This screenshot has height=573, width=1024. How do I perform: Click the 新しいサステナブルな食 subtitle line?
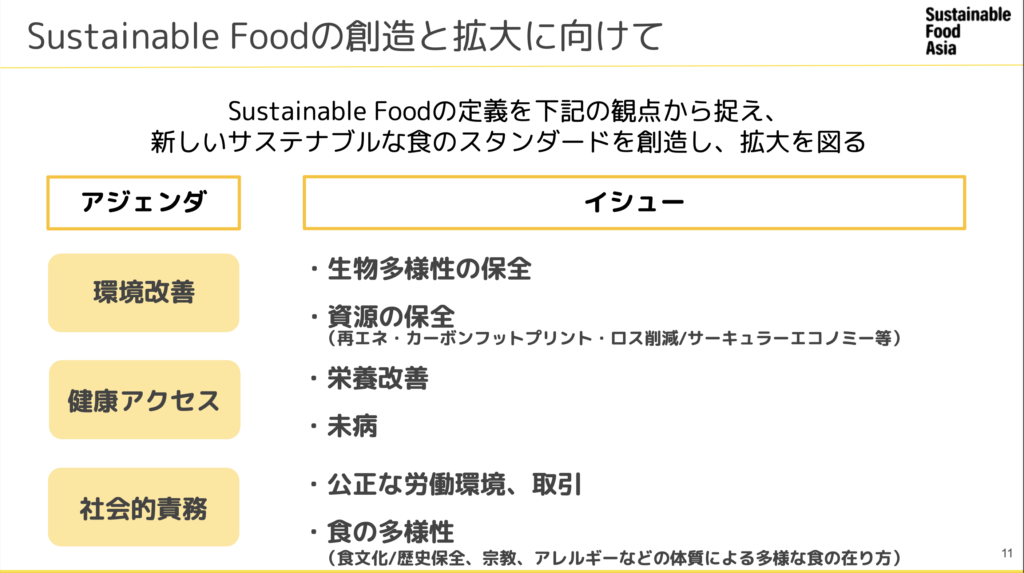(x=511, y=142)
